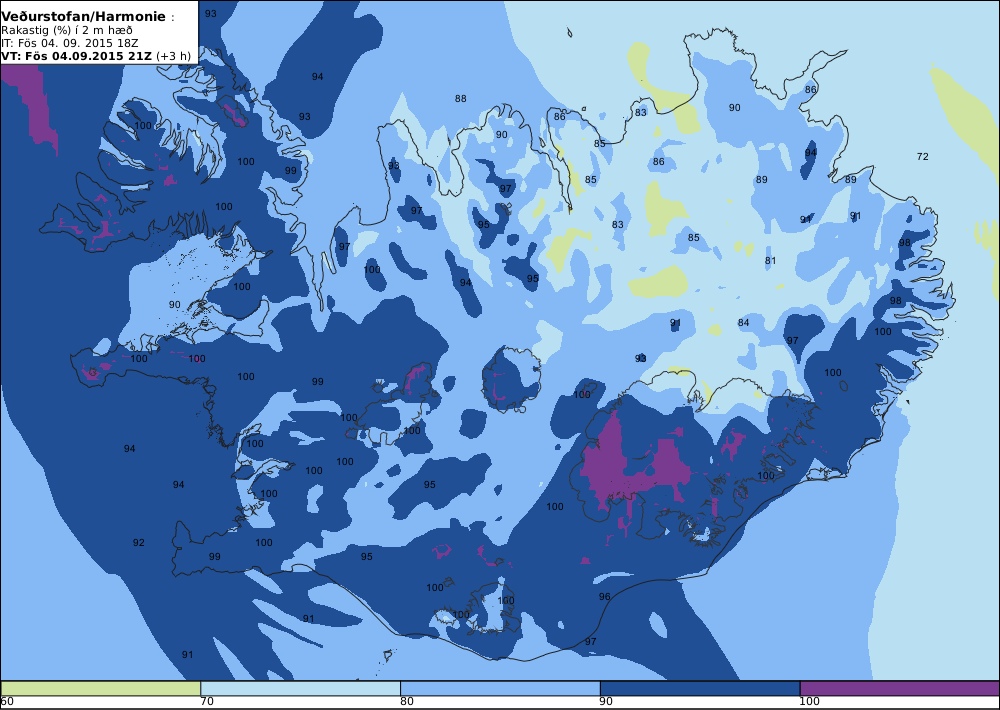This screenshot has height=710, width=1000.
Task: Click the Veðurstofan/Harmonie title text
Action: pos(84,17)
